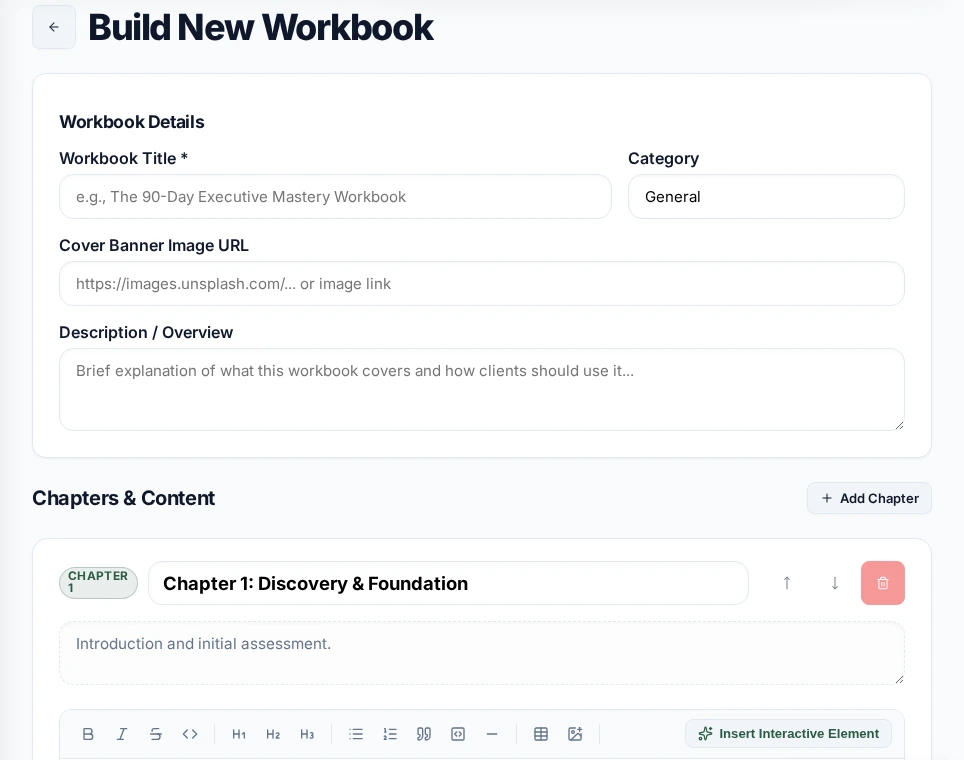This screenshot has width=964, height=760.
Task: Move Chapter 1 up
Action: (x=787, y=583)
